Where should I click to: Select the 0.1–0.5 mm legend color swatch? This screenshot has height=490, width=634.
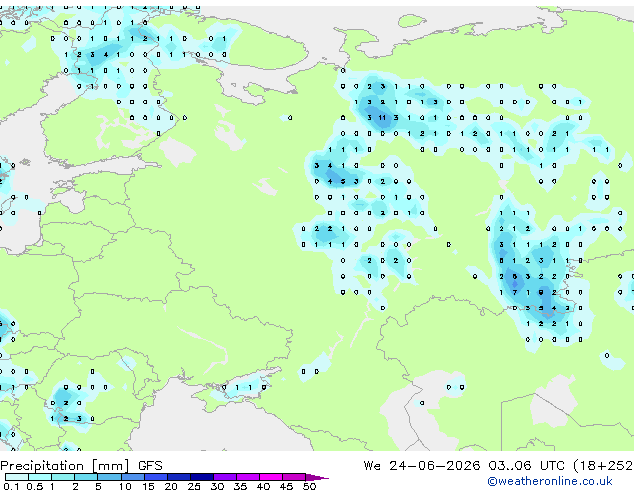17,477
